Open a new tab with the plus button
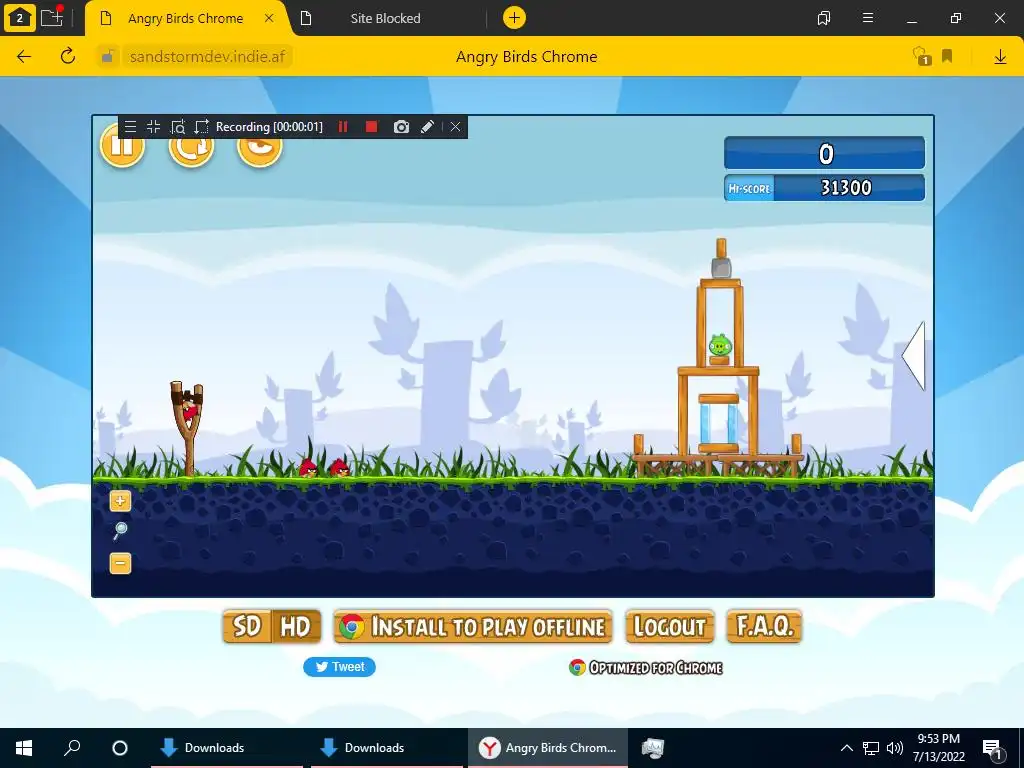The height and width of the screenshot is (768, 1024). click(515, 18)
